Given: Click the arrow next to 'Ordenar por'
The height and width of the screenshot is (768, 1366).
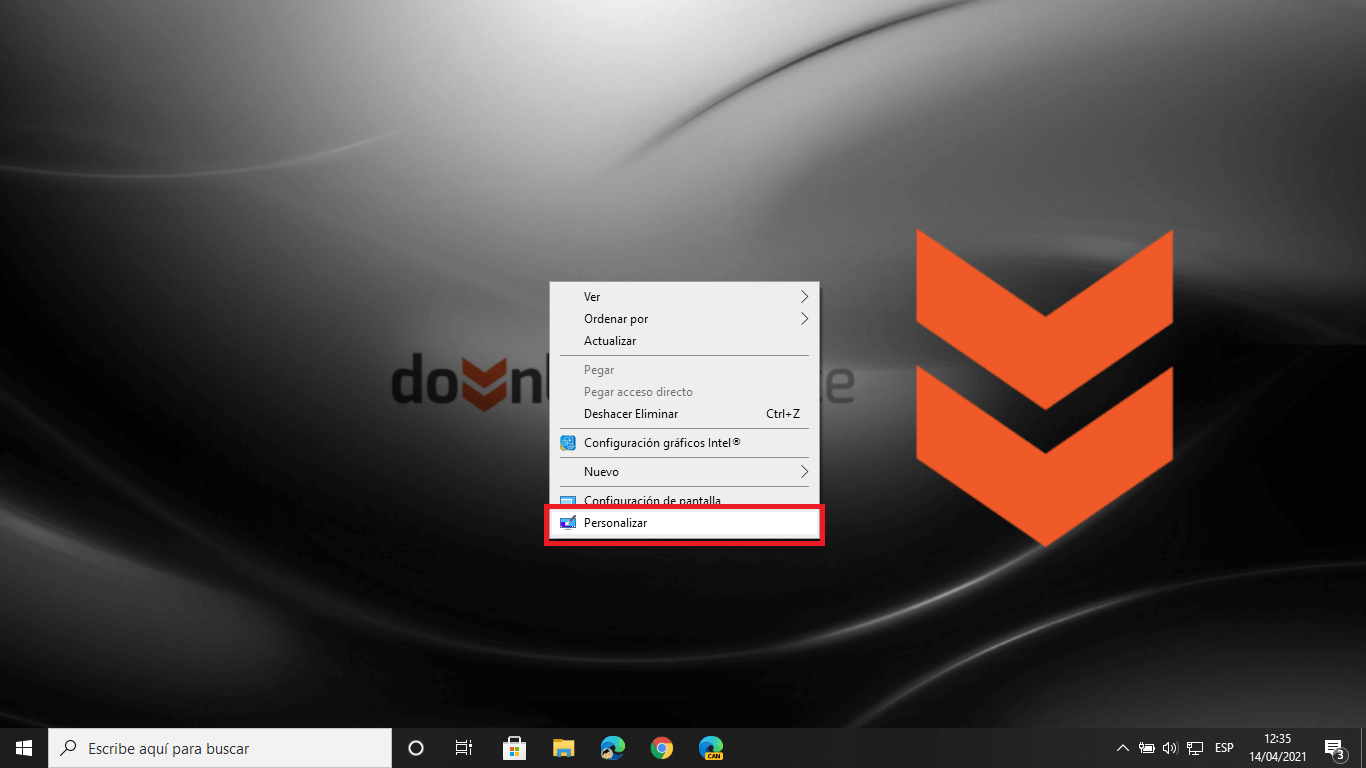Looking at the screenshot, I should click(x=804, y=319).
